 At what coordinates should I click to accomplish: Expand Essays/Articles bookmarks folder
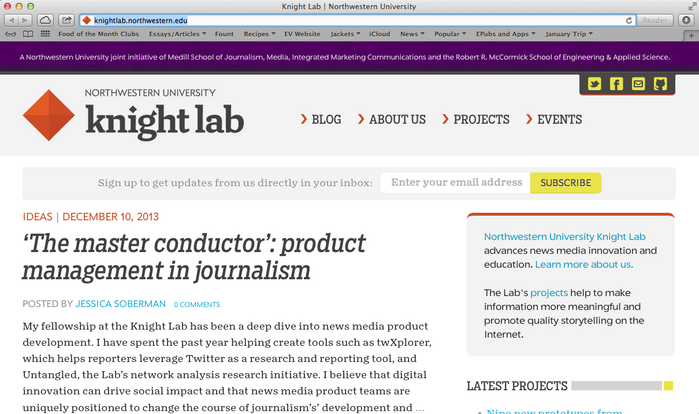177,34
